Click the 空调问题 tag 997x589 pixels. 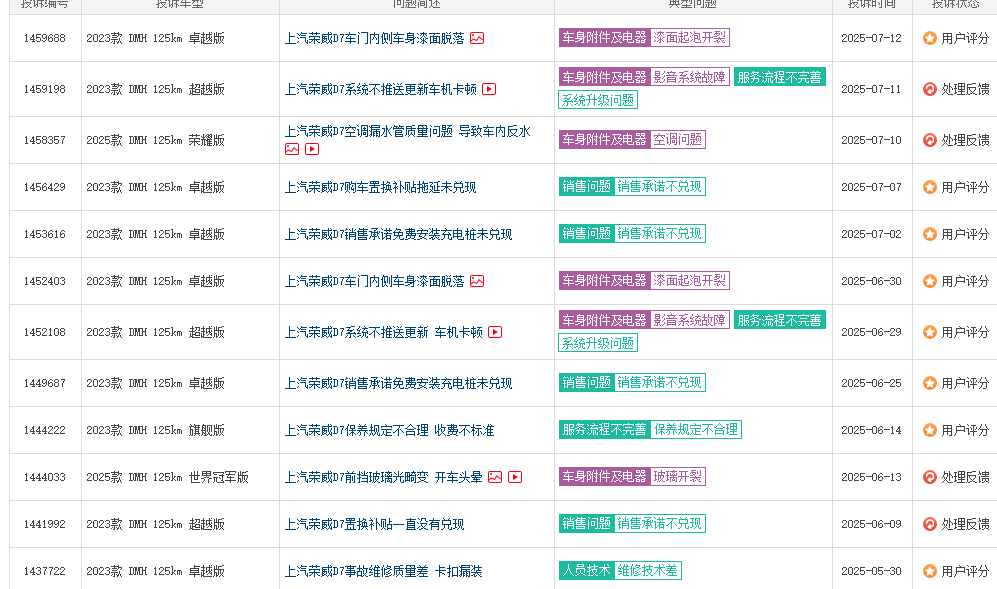pyautogui.click(x=678, y=139)
